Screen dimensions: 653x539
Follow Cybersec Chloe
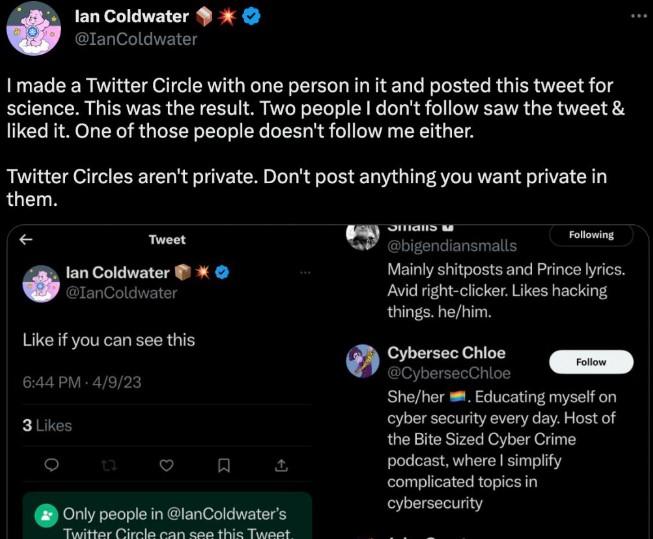[x=591, y=362]
